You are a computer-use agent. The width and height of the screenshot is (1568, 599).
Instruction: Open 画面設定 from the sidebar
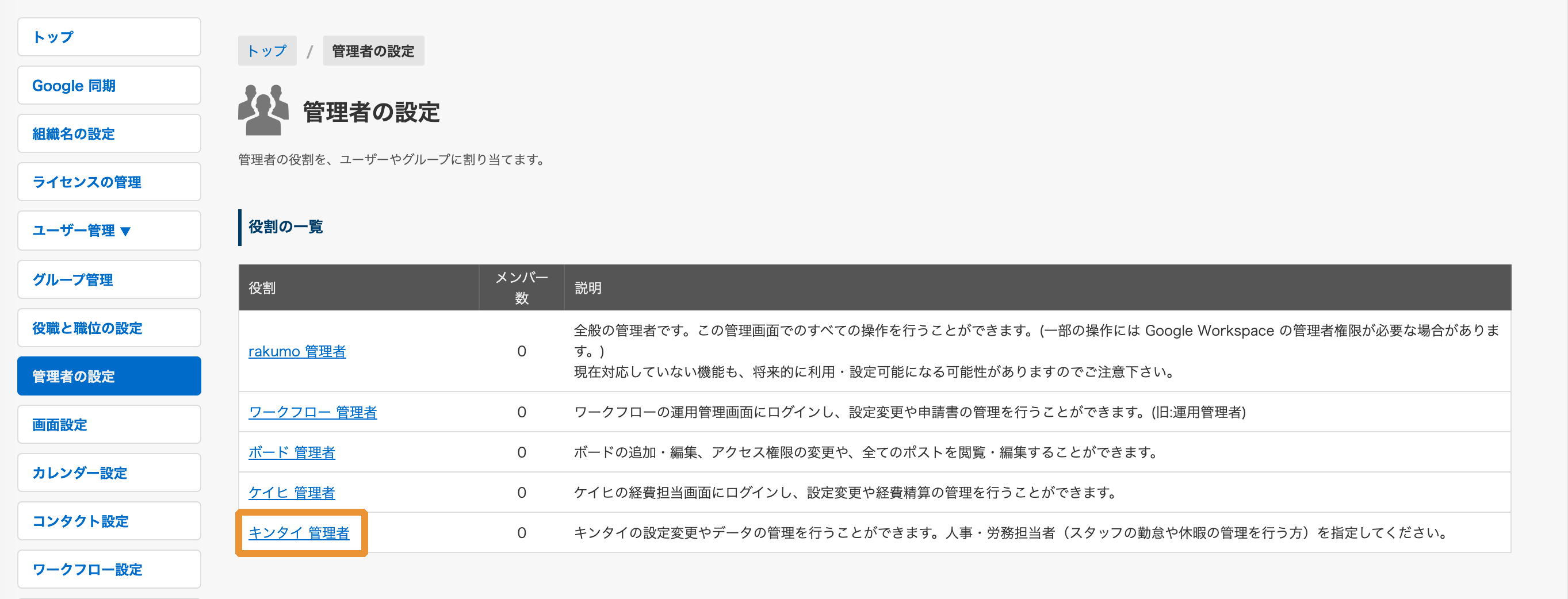[x=109, y=424]
